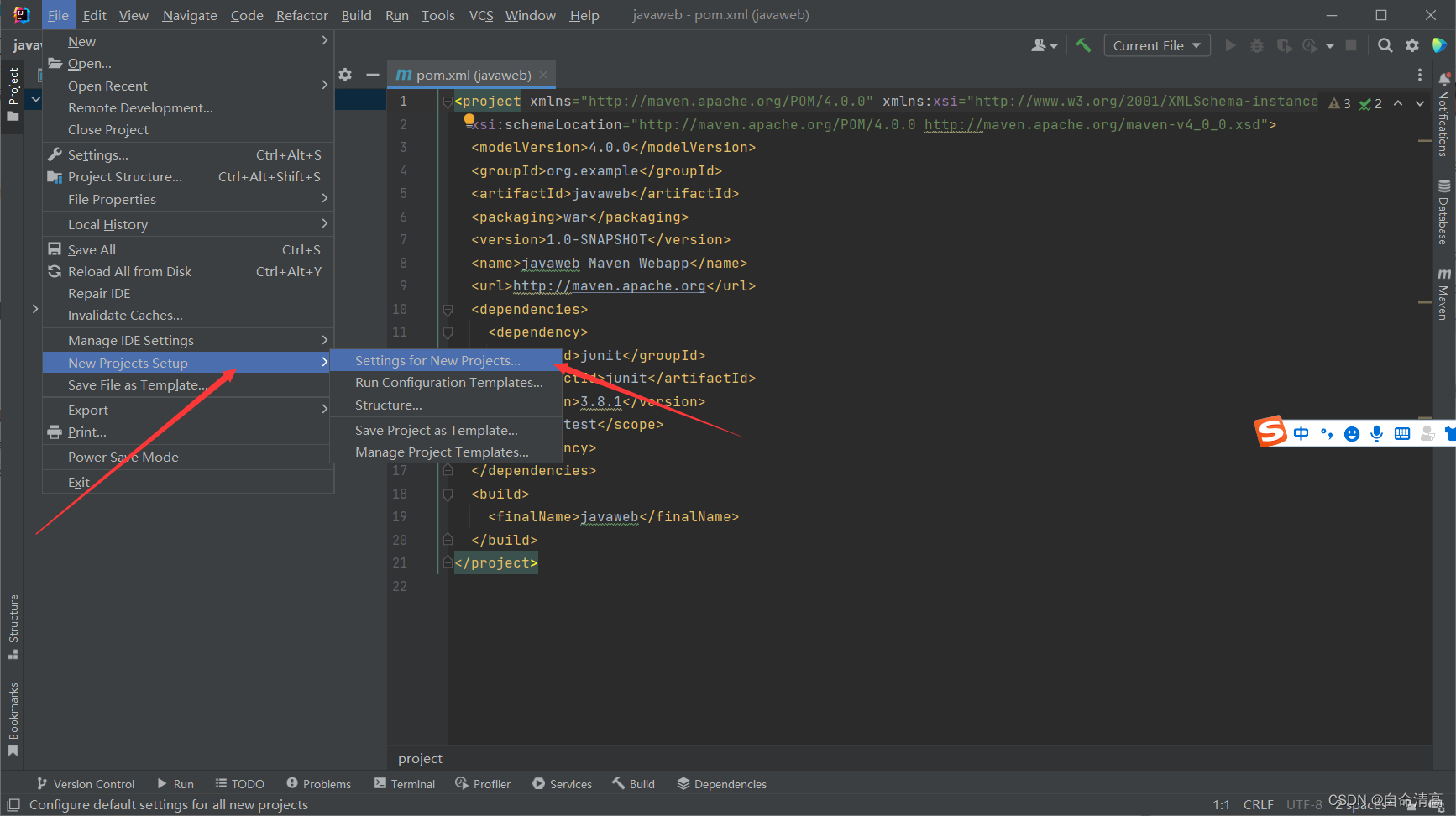
Task: Click the Sogou soft keyboard icon
Action: [1402, 433]
